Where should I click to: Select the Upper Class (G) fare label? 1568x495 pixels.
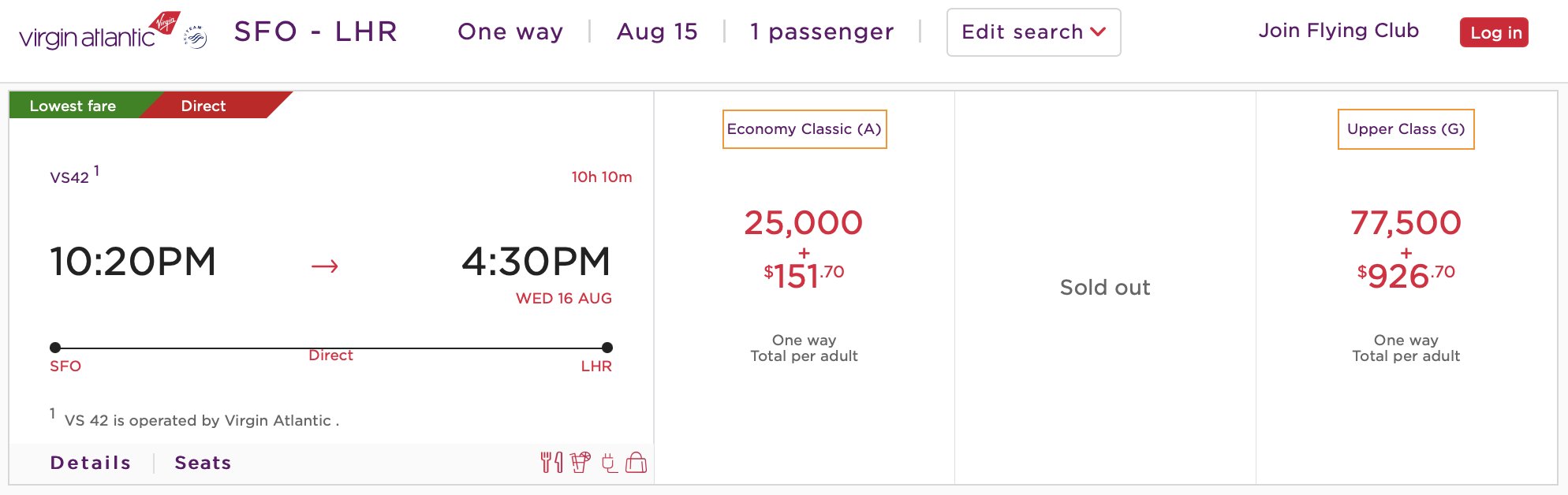(1406, 129)
